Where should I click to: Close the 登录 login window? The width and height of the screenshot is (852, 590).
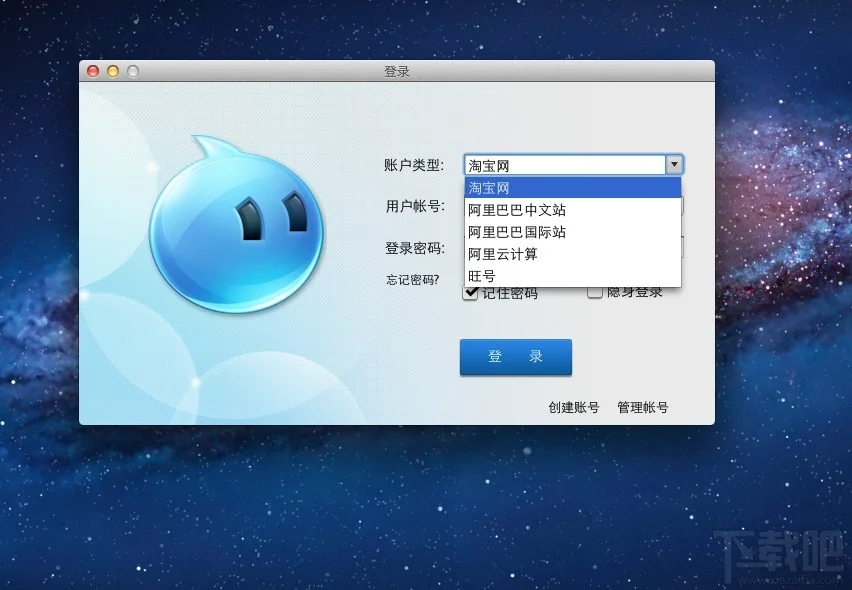[x=91, y=71]
